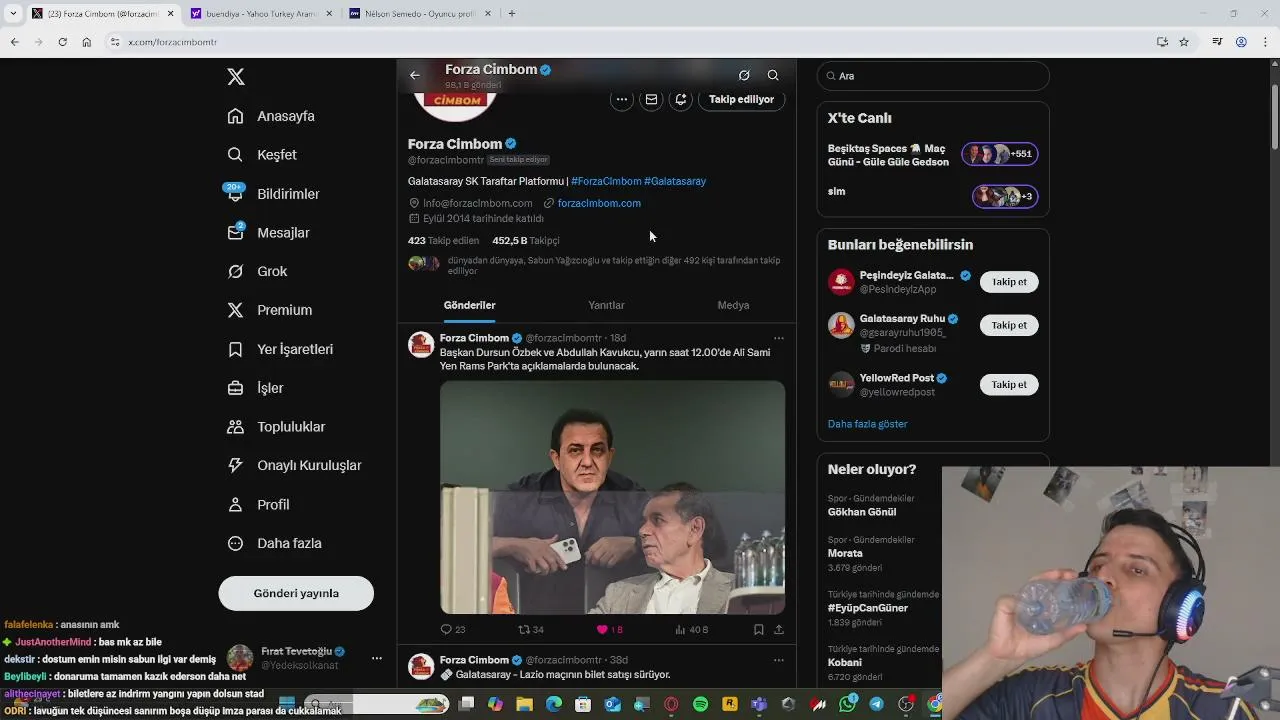Click the x.com address bar

tap(640, 42)
